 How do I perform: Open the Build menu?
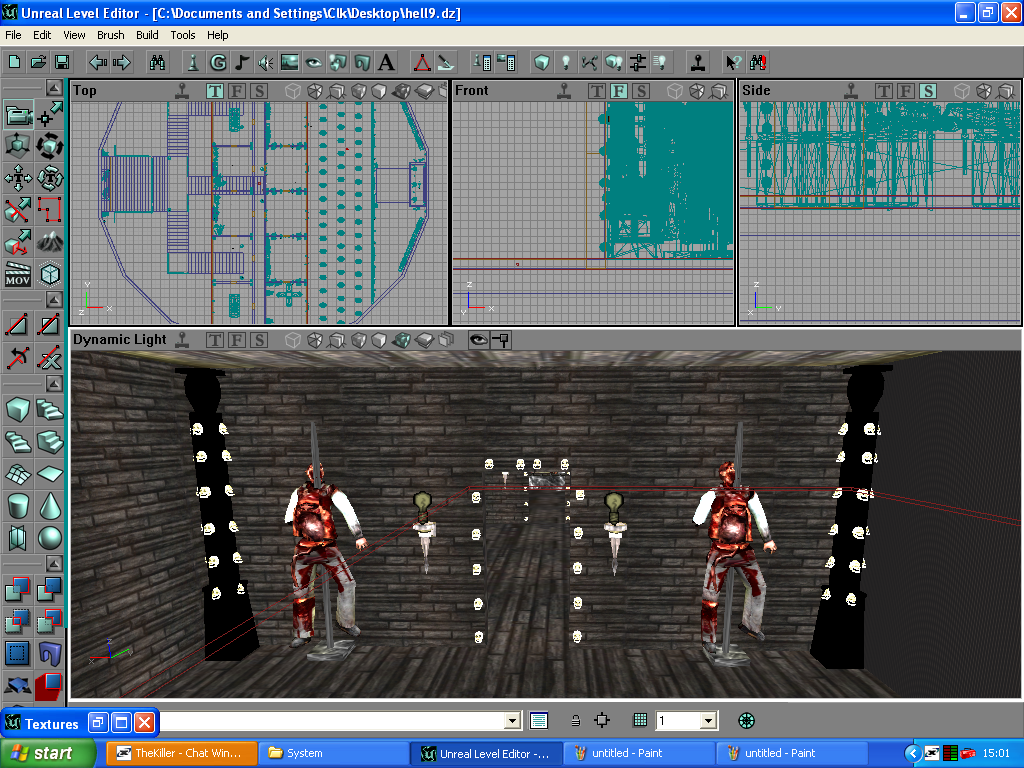[147, 35]
